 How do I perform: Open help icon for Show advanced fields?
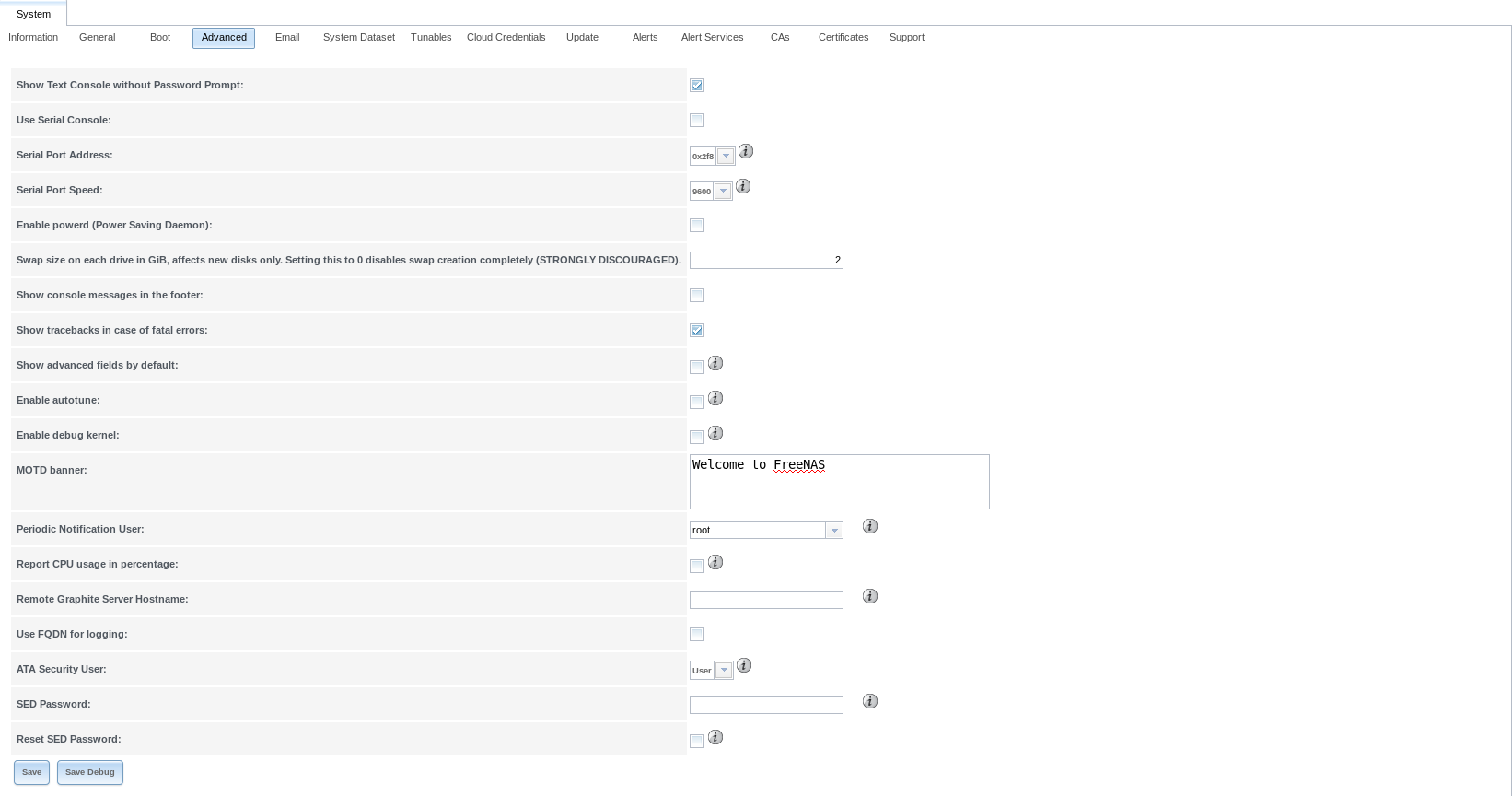click(x=715, y=363)
